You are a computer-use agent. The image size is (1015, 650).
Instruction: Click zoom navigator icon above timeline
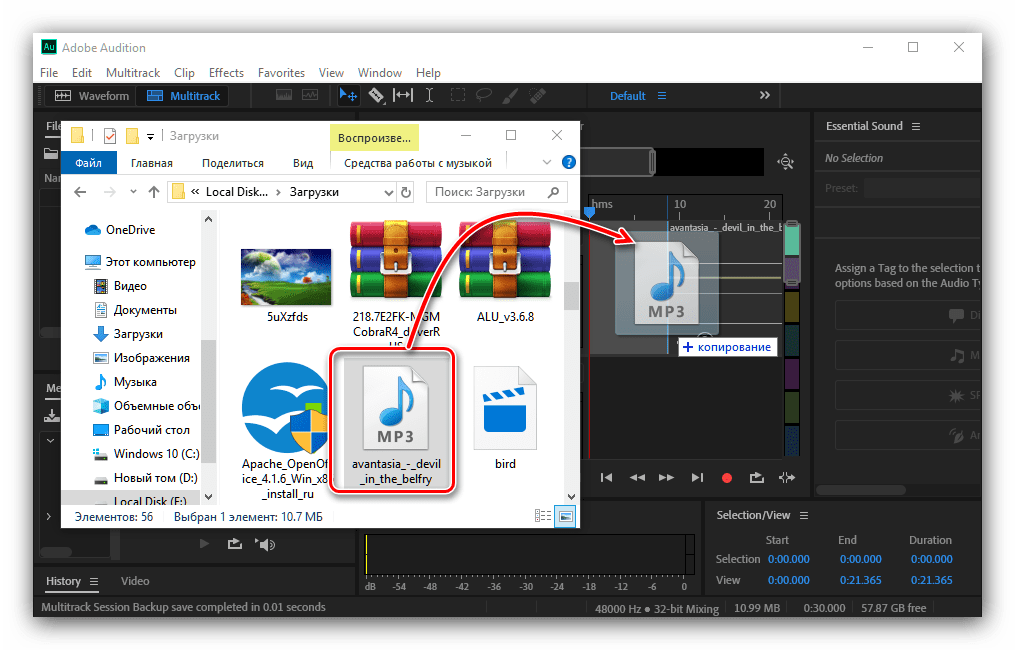click(x=785, y=162)
